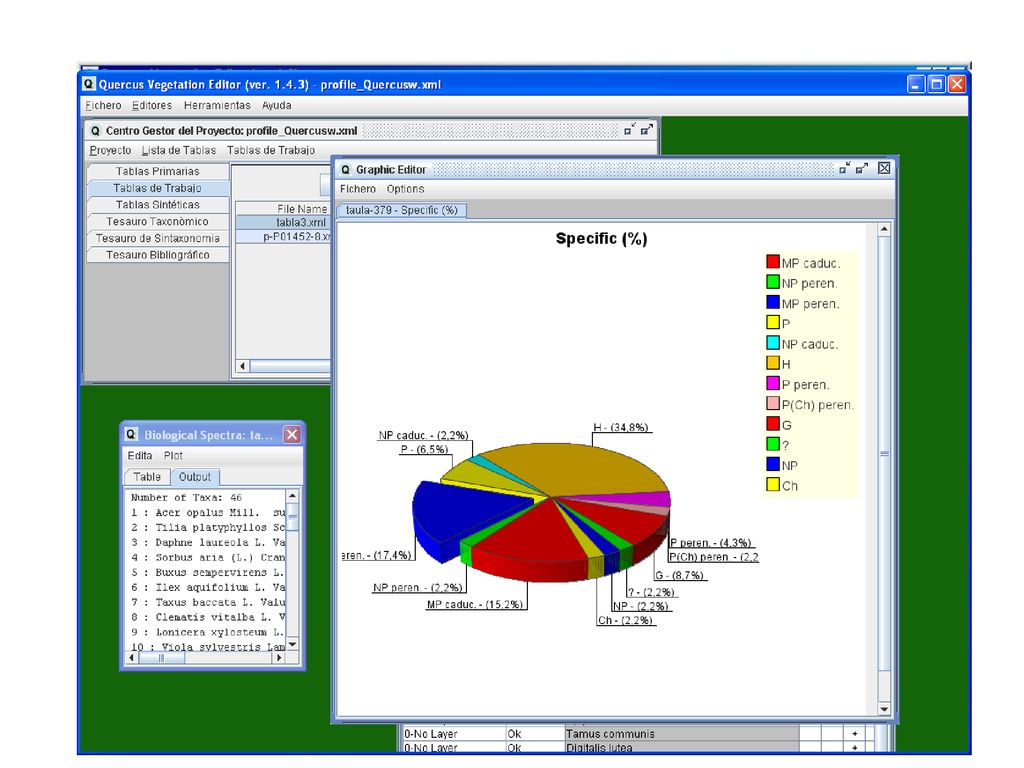This screenshot has width=1024, height=768.
Task: Click left scroll arrow in file list
Action: 242,366
